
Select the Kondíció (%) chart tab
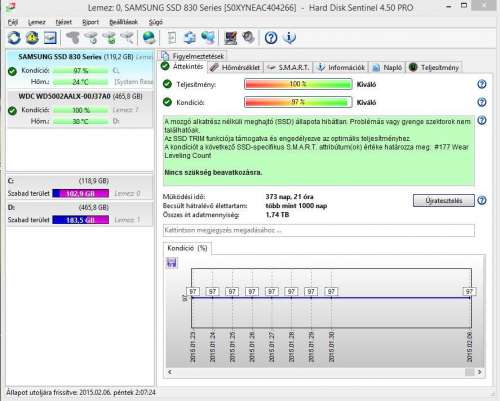pyautogui.click(x=187, y=248)
